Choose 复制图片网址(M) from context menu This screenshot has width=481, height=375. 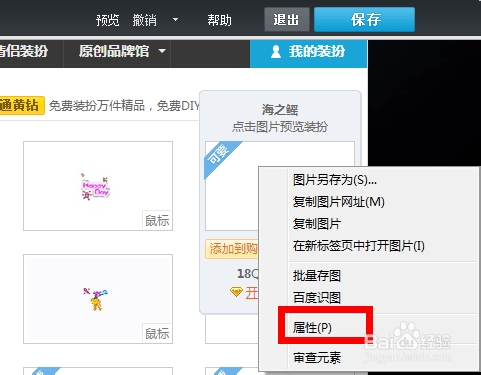(x=339, y=202)
